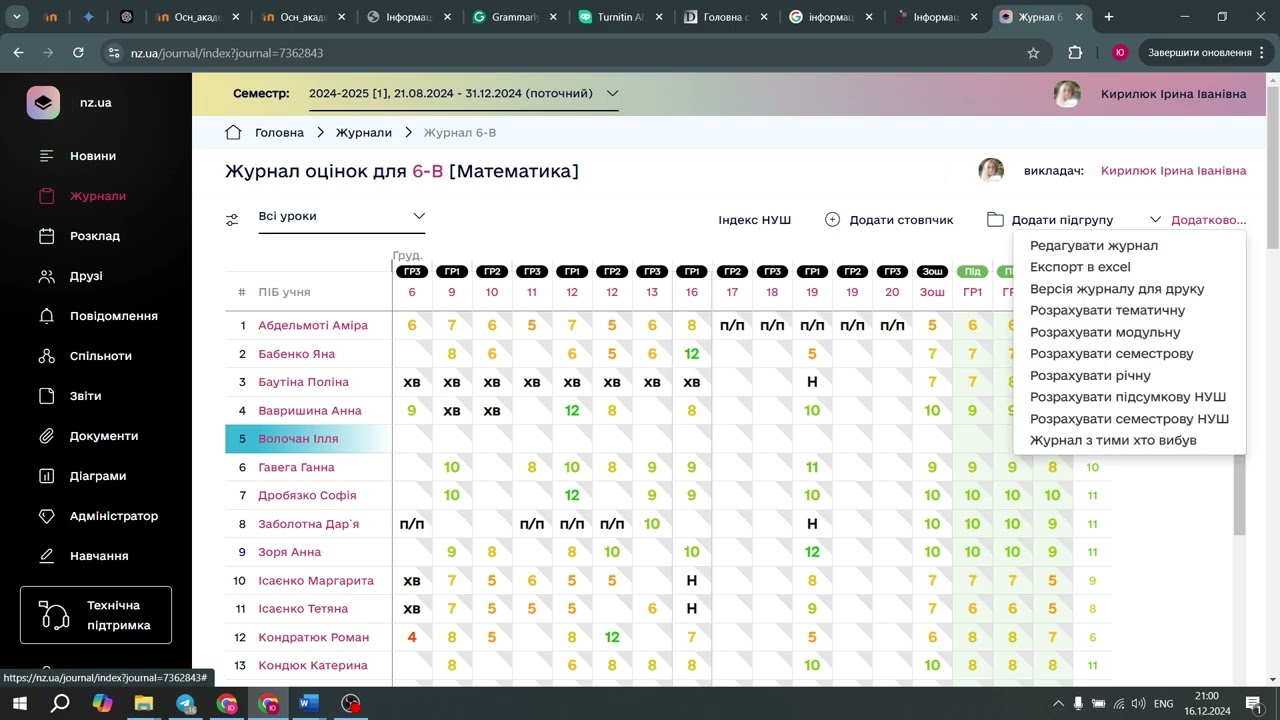Screen dimensions: 1280x720
Task: Open the Звіти report icon
Action: pyautogui.click(x=47, y=396)
